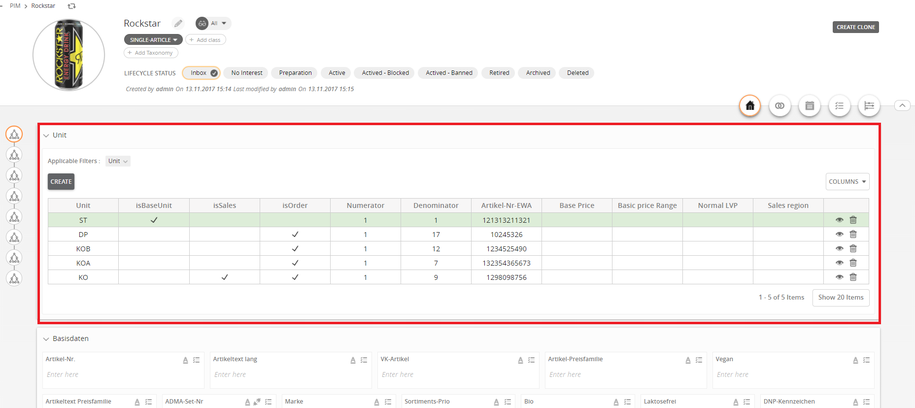The width and height of the screenshot is (915, 408).
Task: Click the key icon on ADMA-Set-Nr field
Action: [x=257, y=402]
